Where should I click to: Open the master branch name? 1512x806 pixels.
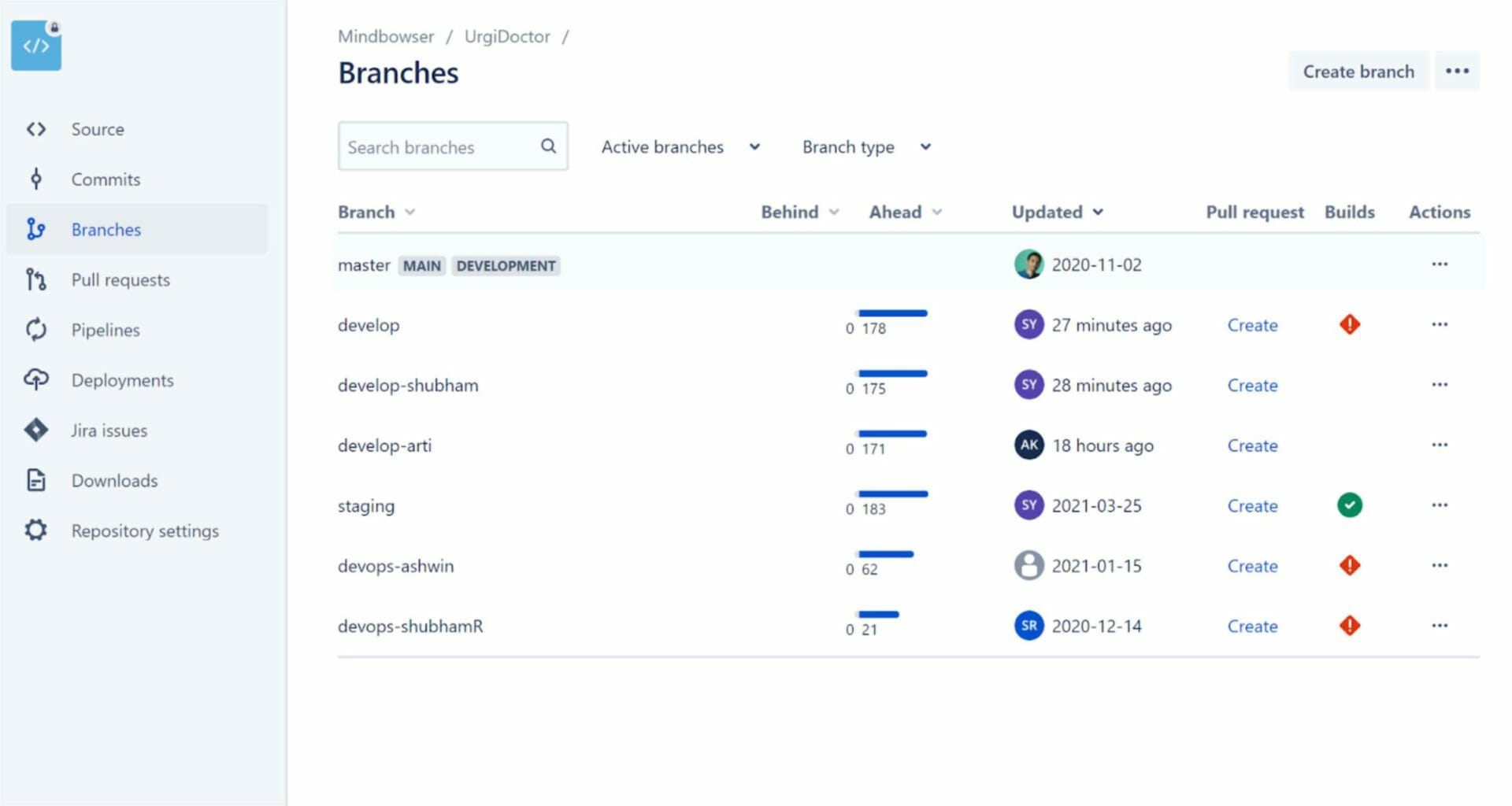coord(364,265)
